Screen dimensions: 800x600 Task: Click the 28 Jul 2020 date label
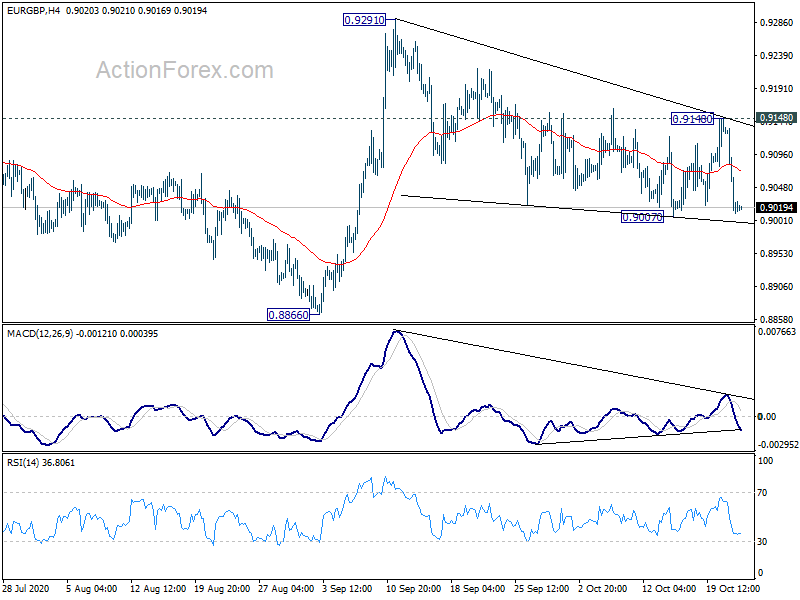tap(26, 588)
